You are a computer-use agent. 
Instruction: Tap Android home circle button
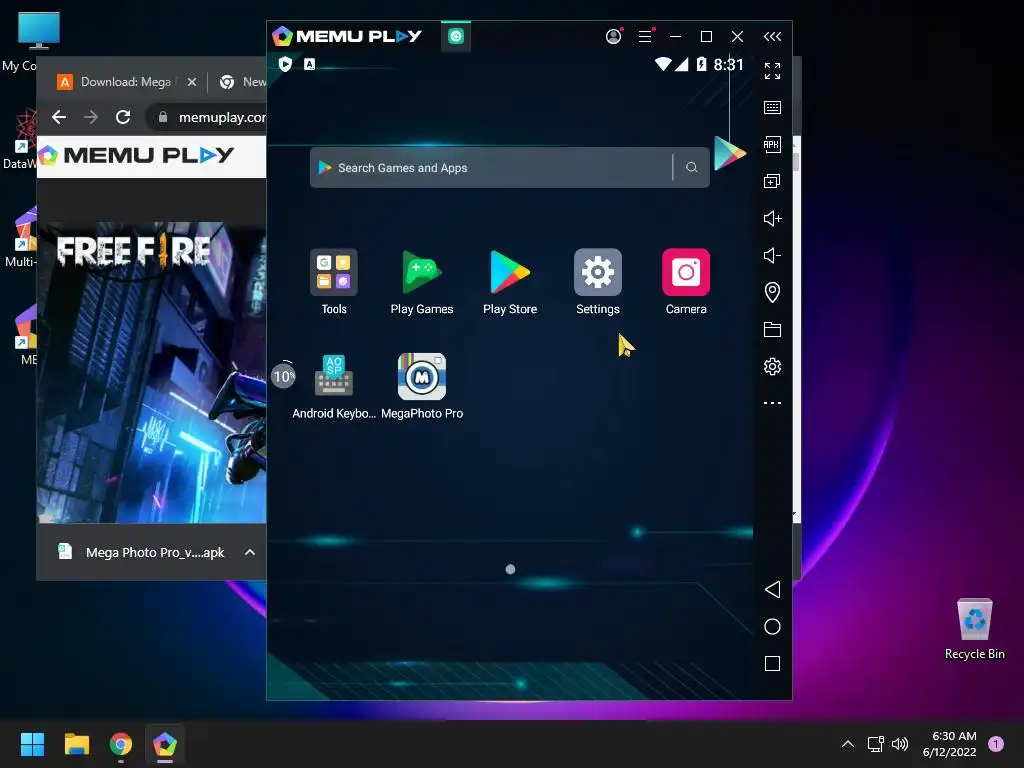pyautogui.click(x=772, y=627)
